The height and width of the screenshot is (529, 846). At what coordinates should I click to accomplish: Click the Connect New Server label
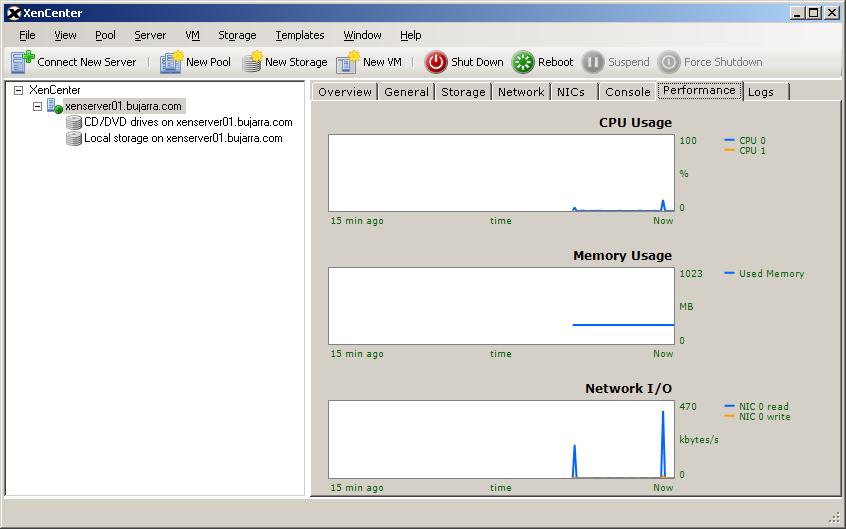pos(87,62)
